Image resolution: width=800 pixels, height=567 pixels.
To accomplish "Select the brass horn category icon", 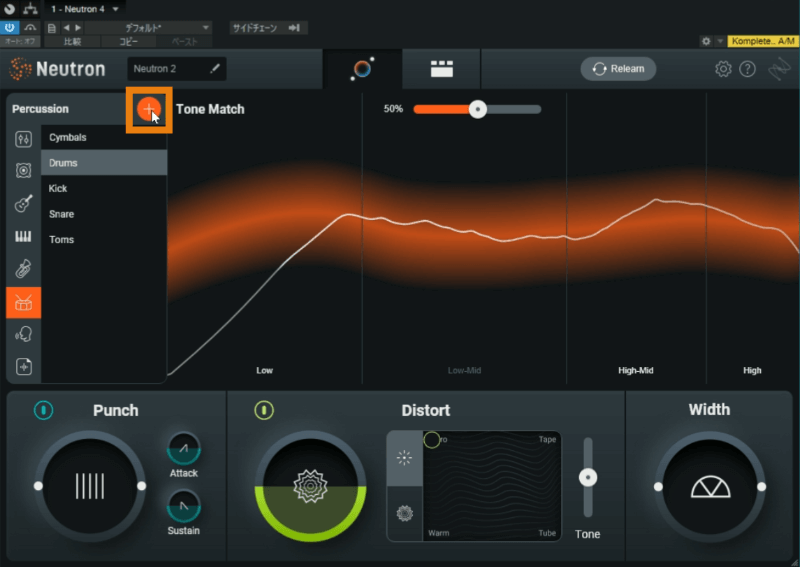I will tap(23, 269).
